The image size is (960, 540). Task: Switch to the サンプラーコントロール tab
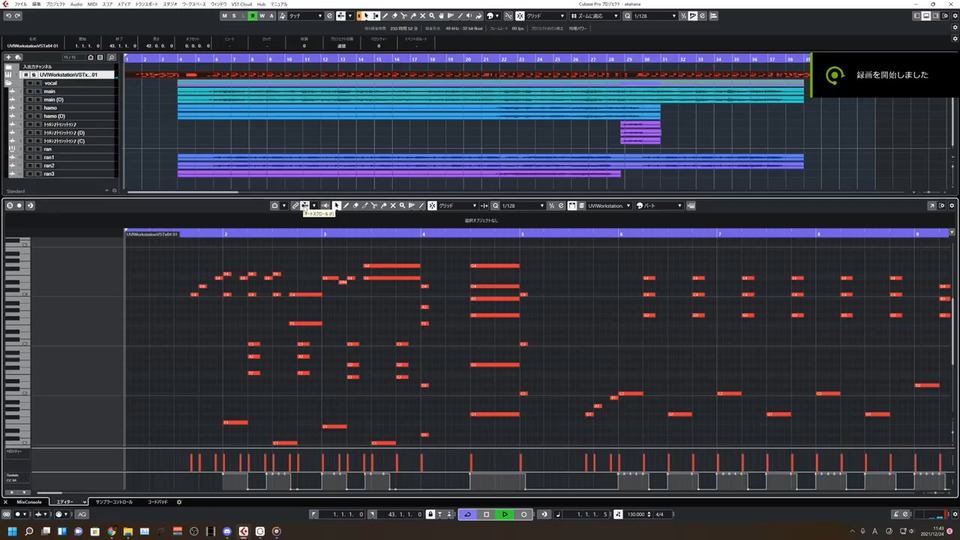pos(114,502)
